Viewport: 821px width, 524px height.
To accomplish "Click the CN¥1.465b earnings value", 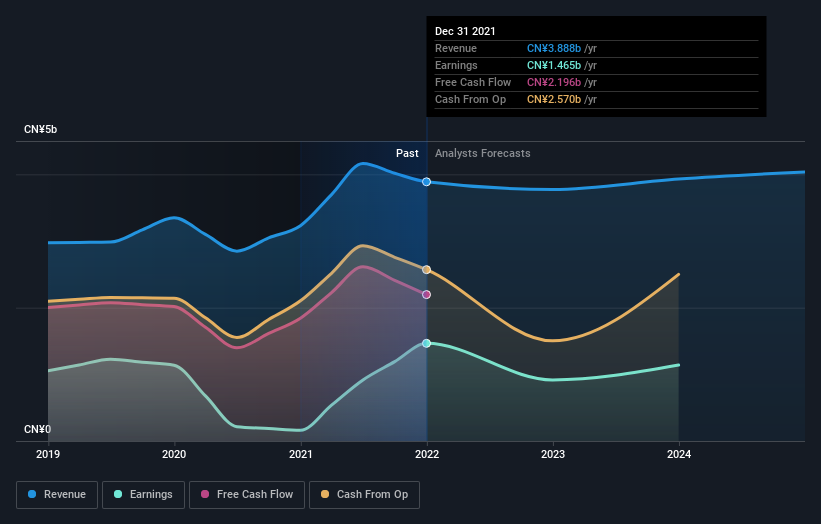I will [554, 65].
